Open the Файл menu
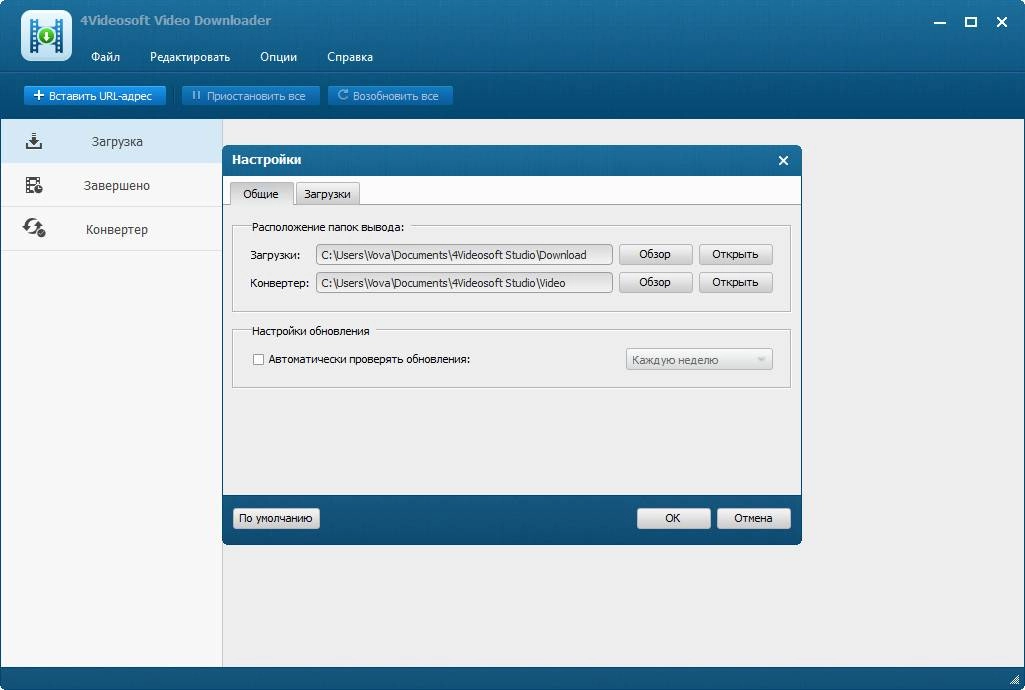 point(105,57)
